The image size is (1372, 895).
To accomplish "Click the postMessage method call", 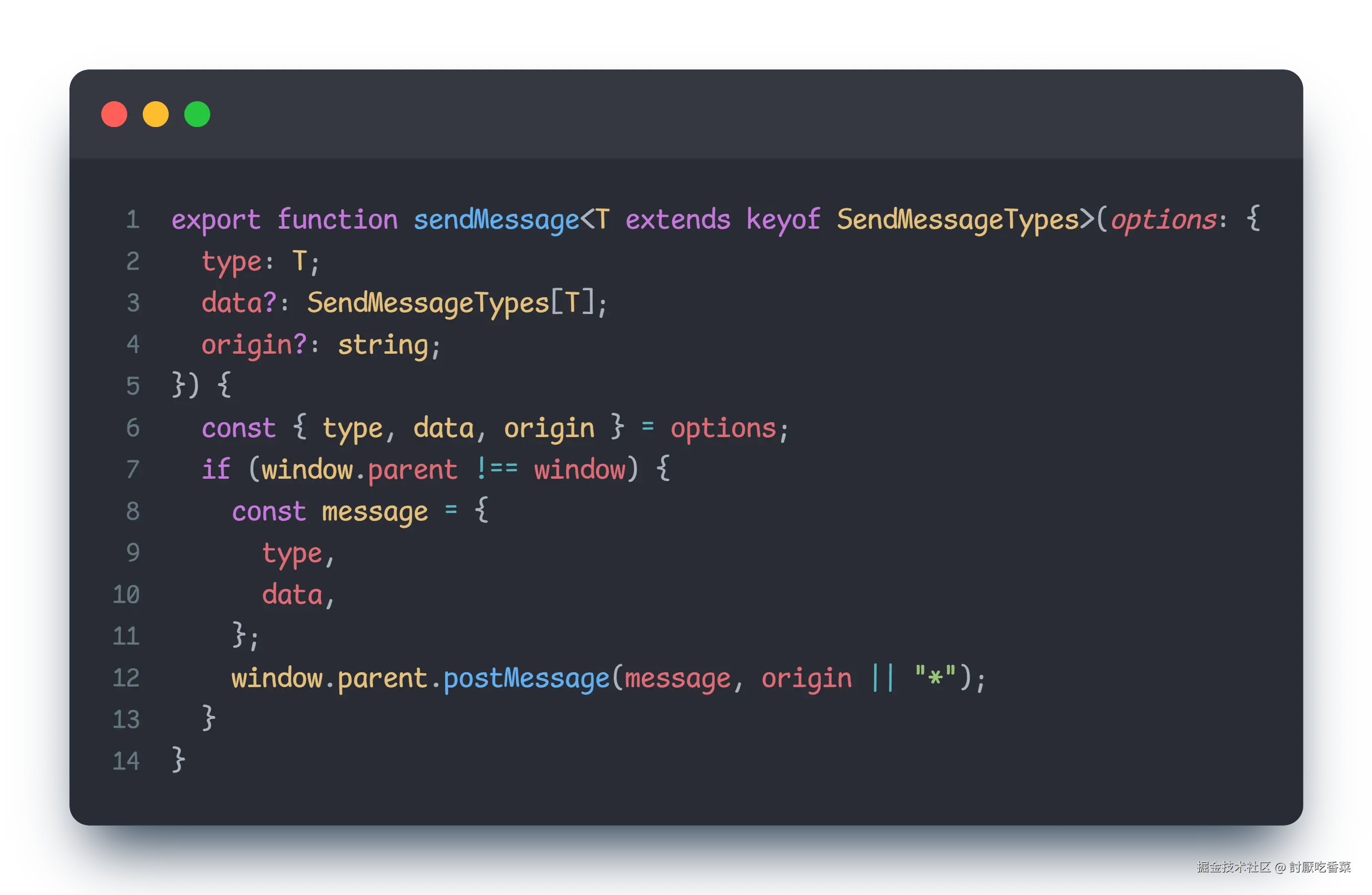I will tap(526, 678).
